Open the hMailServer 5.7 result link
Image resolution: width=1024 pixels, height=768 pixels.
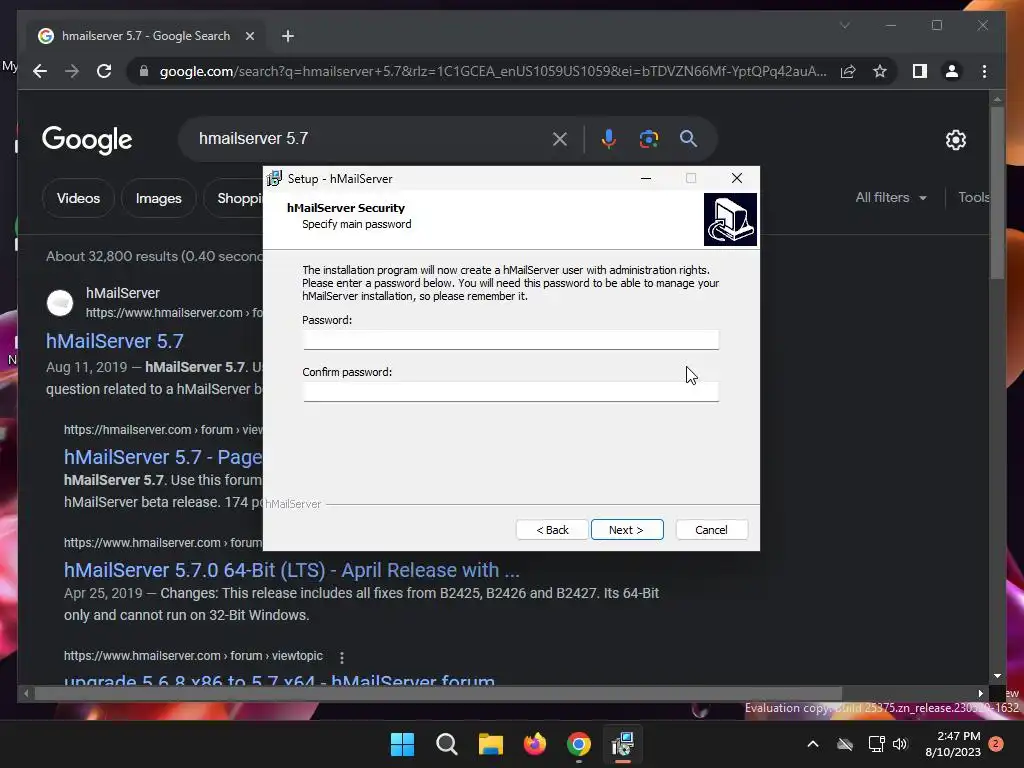pyautogui.click(x=114, y=341)
